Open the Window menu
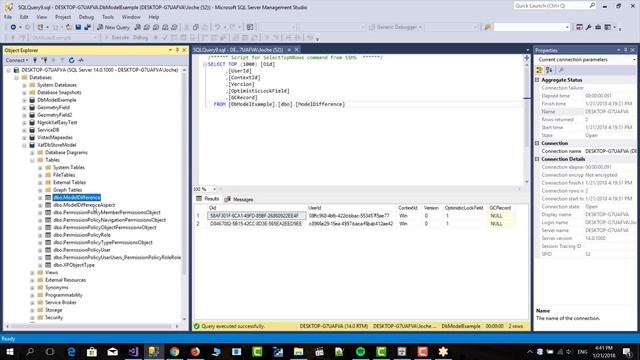 [131, 17]
